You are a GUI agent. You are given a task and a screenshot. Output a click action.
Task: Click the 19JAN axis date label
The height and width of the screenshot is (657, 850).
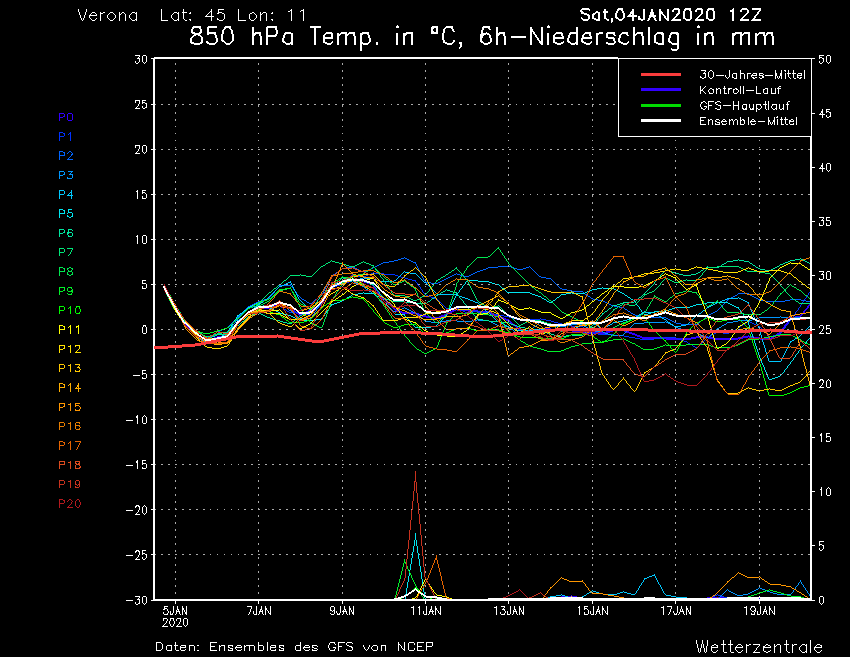pos(759,611)
